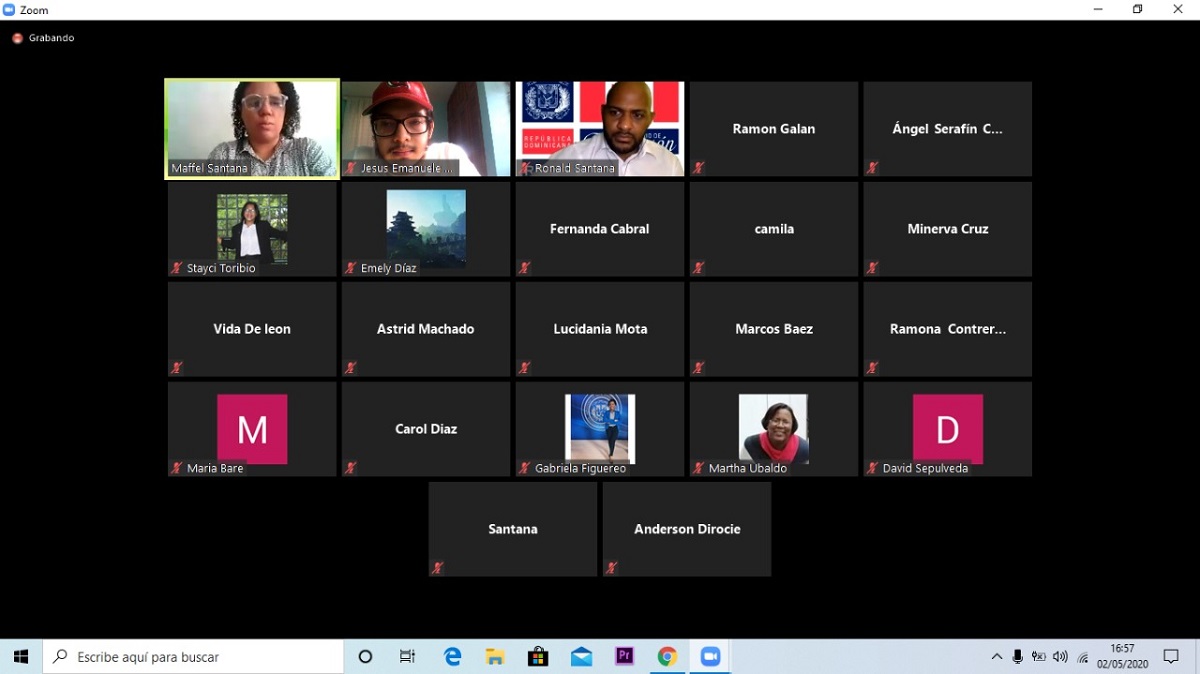Screen dimensions: 1200x674
Task: Select Maffel Santana's video tile
Action: click(252, 128)
